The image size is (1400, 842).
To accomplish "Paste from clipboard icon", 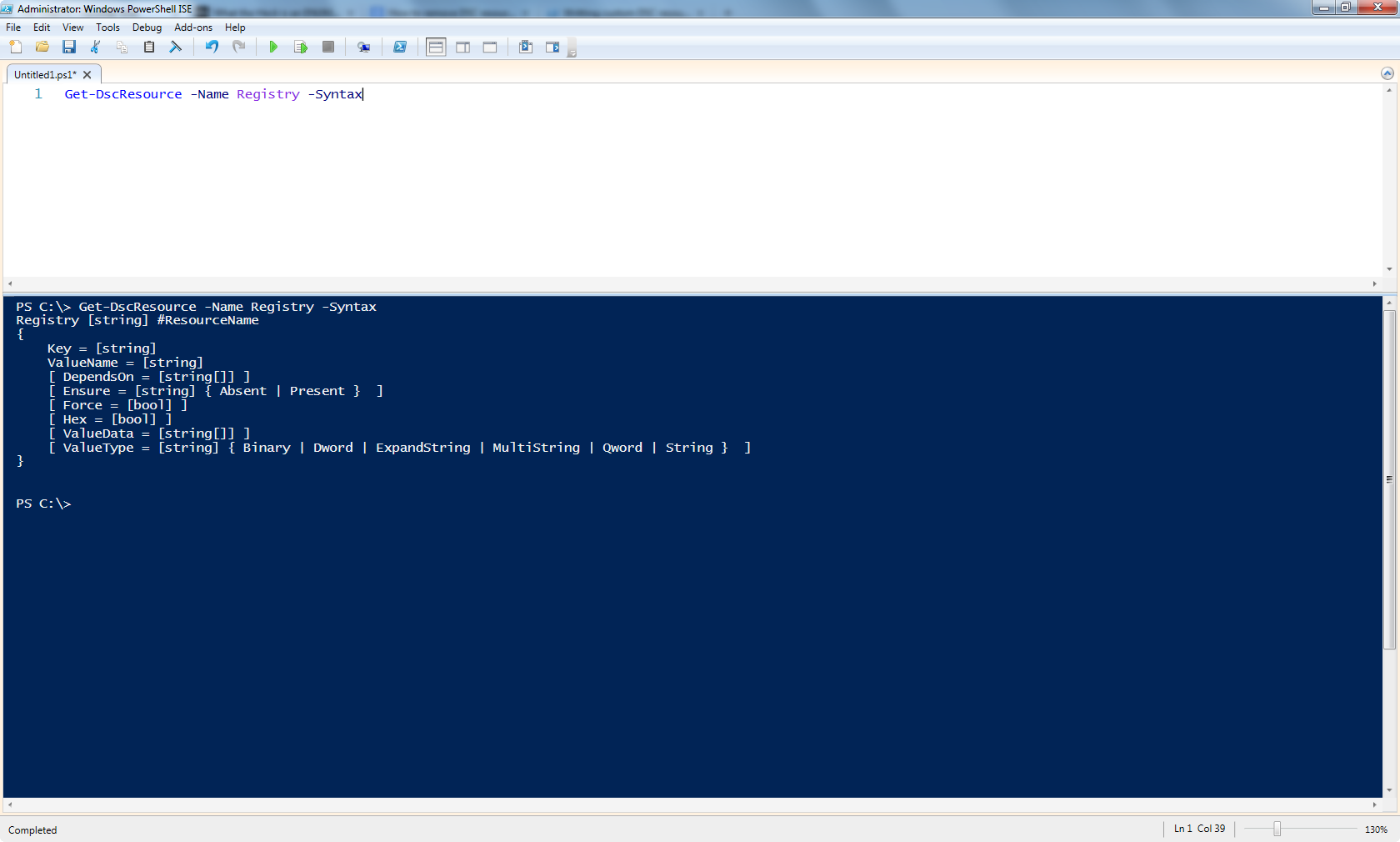I will point(149,48).
